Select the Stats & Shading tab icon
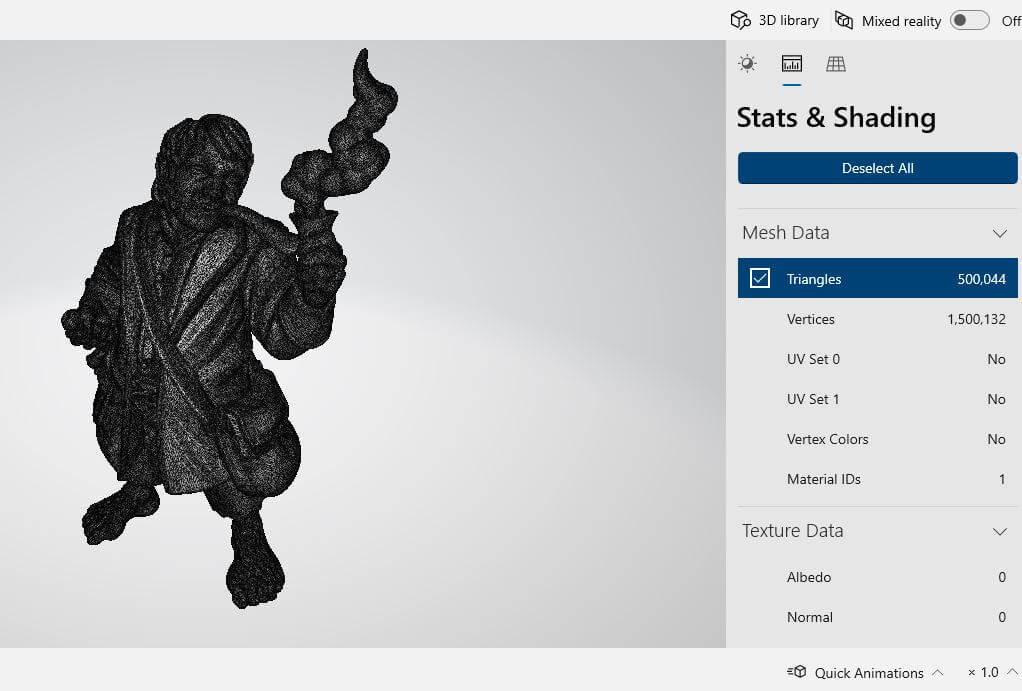This screenshot has height=691, width=1022. pos(791,64)
